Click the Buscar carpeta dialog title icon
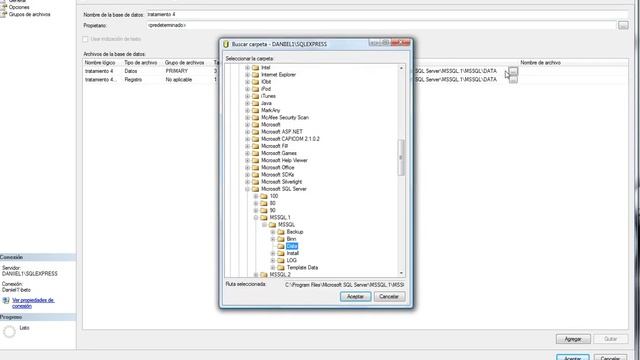 click(x=226, y=44)
